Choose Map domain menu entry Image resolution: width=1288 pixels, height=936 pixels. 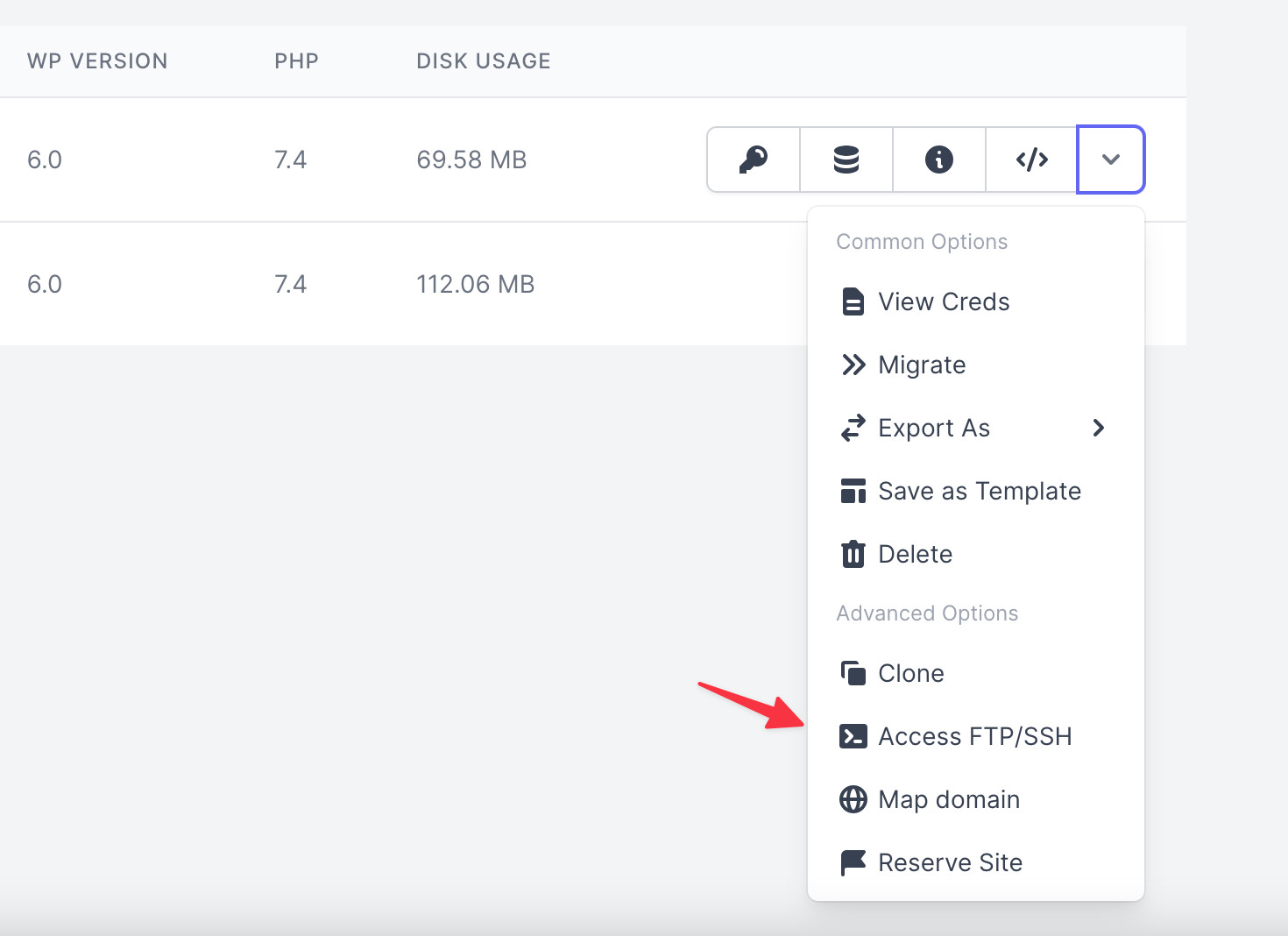(x=976, y=799)
